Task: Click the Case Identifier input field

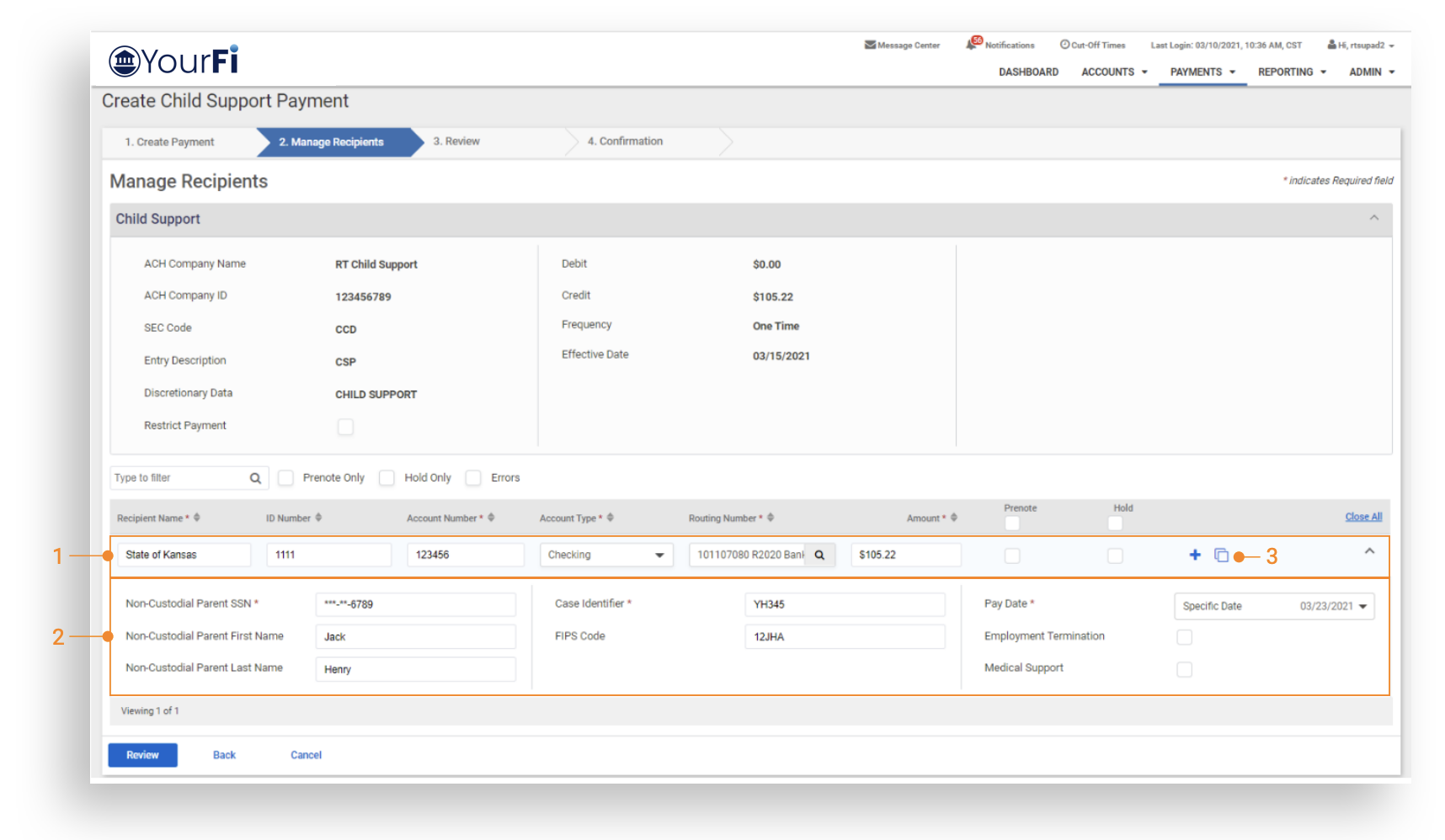Action: [x=844, y=604]
